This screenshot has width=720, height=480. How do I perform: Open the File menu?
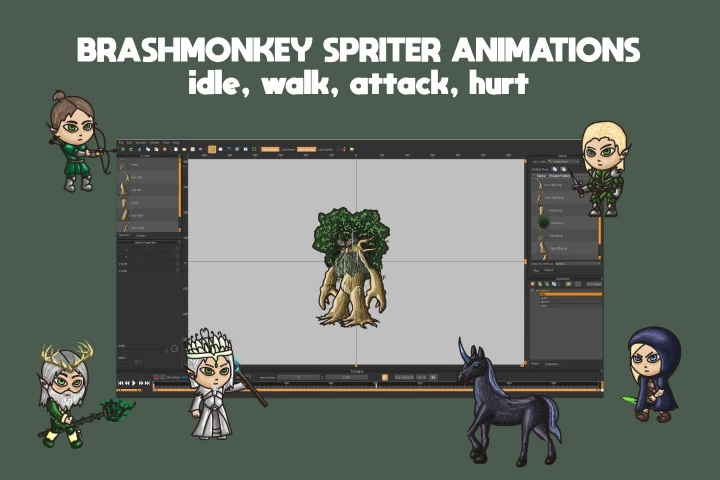point(121,143)
